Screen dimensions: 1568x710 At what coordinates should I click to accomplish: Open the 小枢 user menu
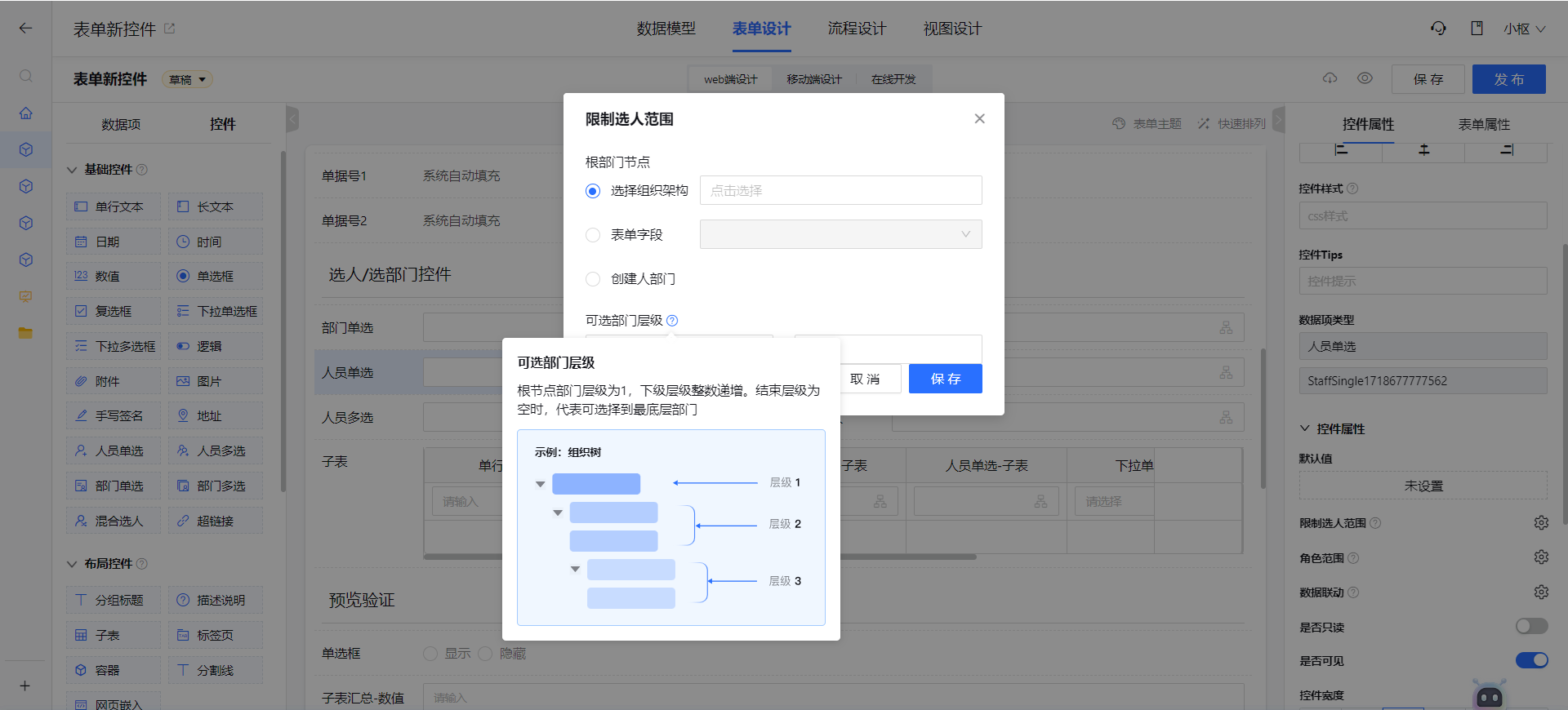pyautogui.click(x=1524, y=29)
